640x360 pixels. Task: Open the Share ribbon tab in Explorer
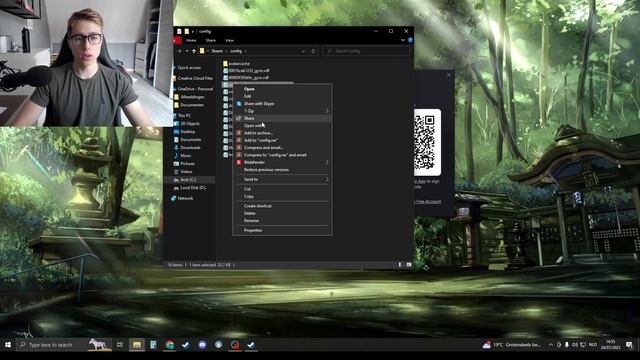coord(211,40)
